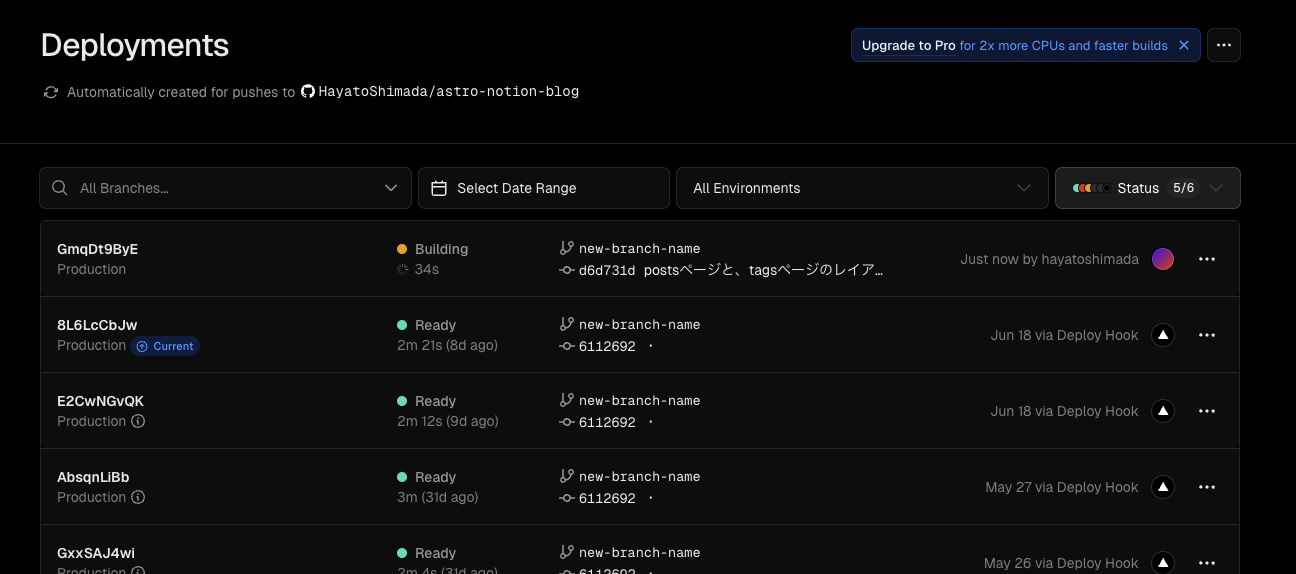Click the calendar icon in date range

click(x=438, y=188)
